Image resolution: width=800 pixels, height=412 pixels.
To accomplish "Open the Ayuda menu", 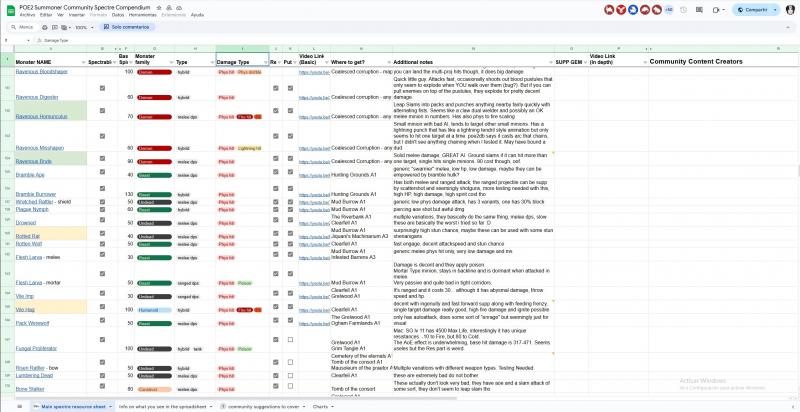I will pos(197,15).
